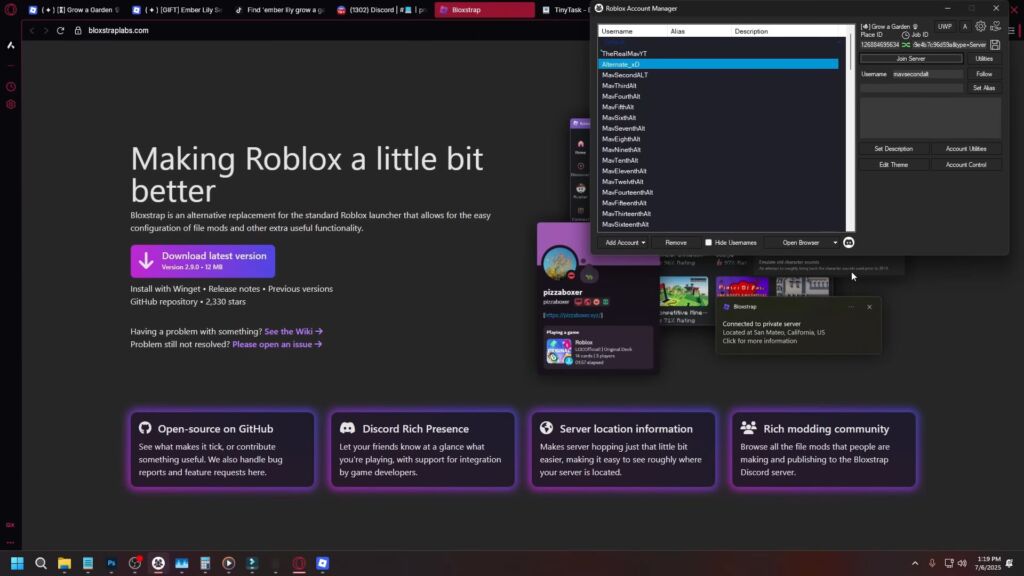The height and width of the screenshot is (576, 1024).
Task: Open the "See the Wiki" link
Action: click(x=293, y=331)
